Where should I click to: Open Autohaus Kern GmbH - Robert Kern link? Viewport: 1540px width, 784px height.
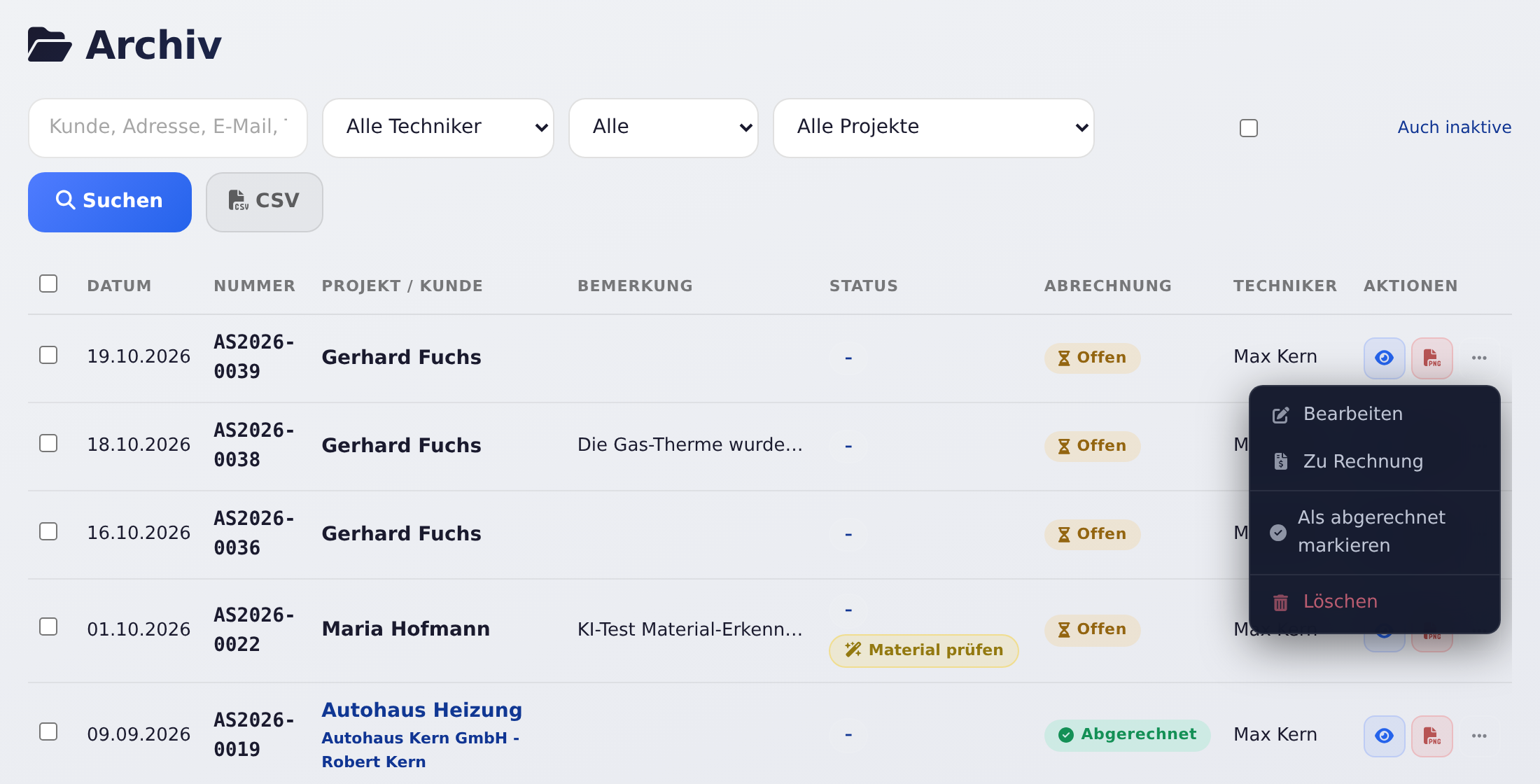pyautogui.click(x=420, y=750)
